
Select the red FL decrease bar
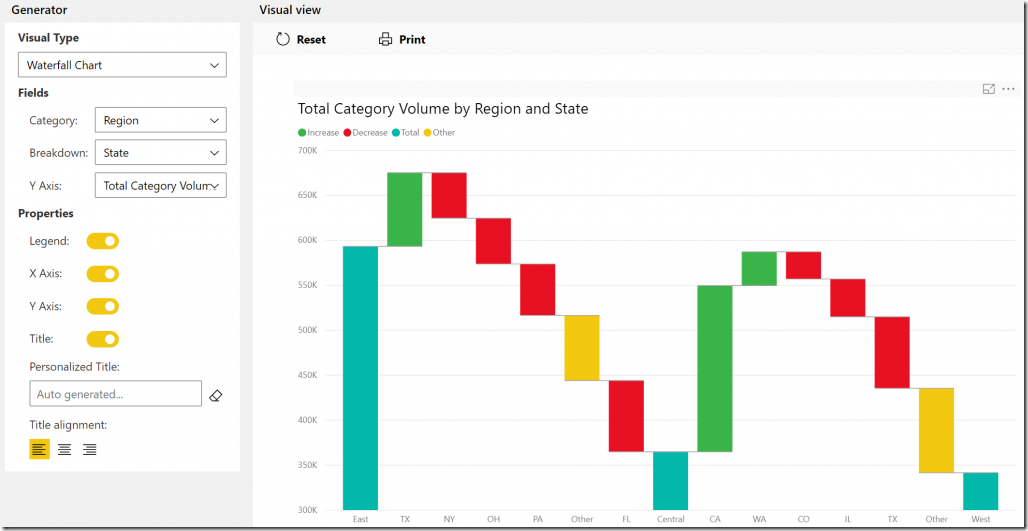point(626,416)
